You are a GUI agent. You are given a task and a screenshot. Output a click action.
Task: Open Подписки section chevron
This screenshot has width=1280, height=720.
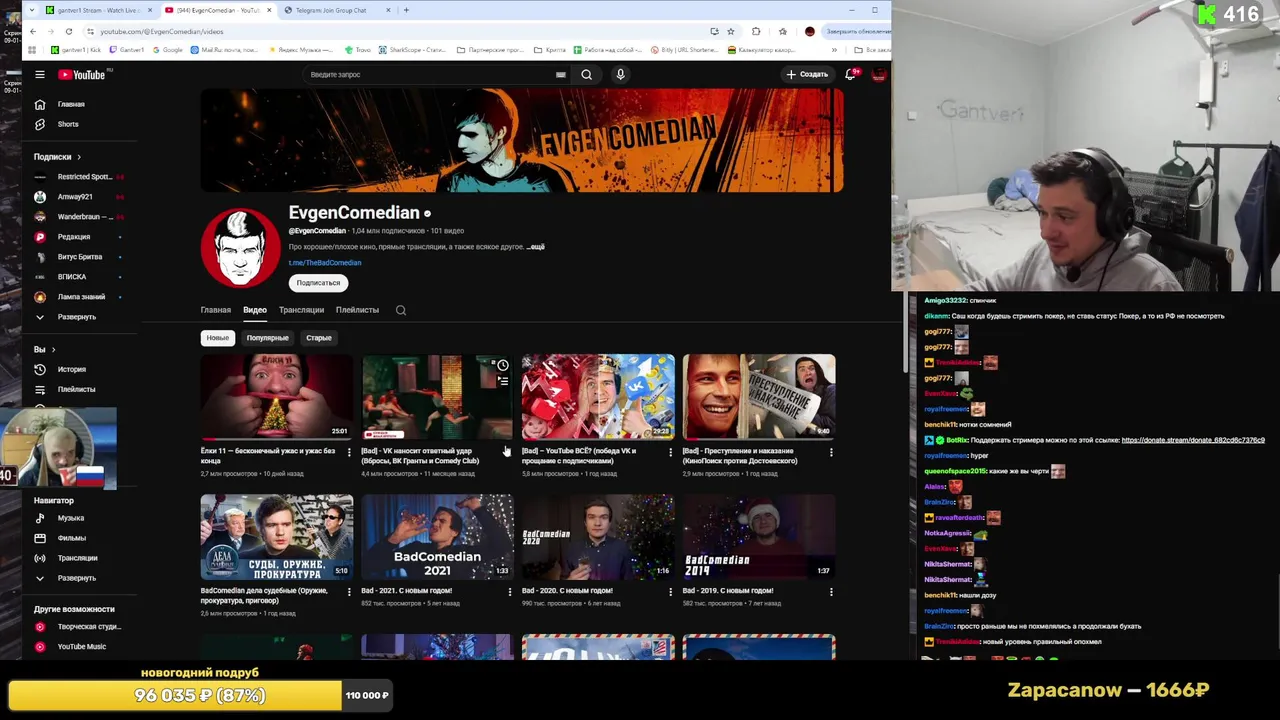click(x=79, y=157)
